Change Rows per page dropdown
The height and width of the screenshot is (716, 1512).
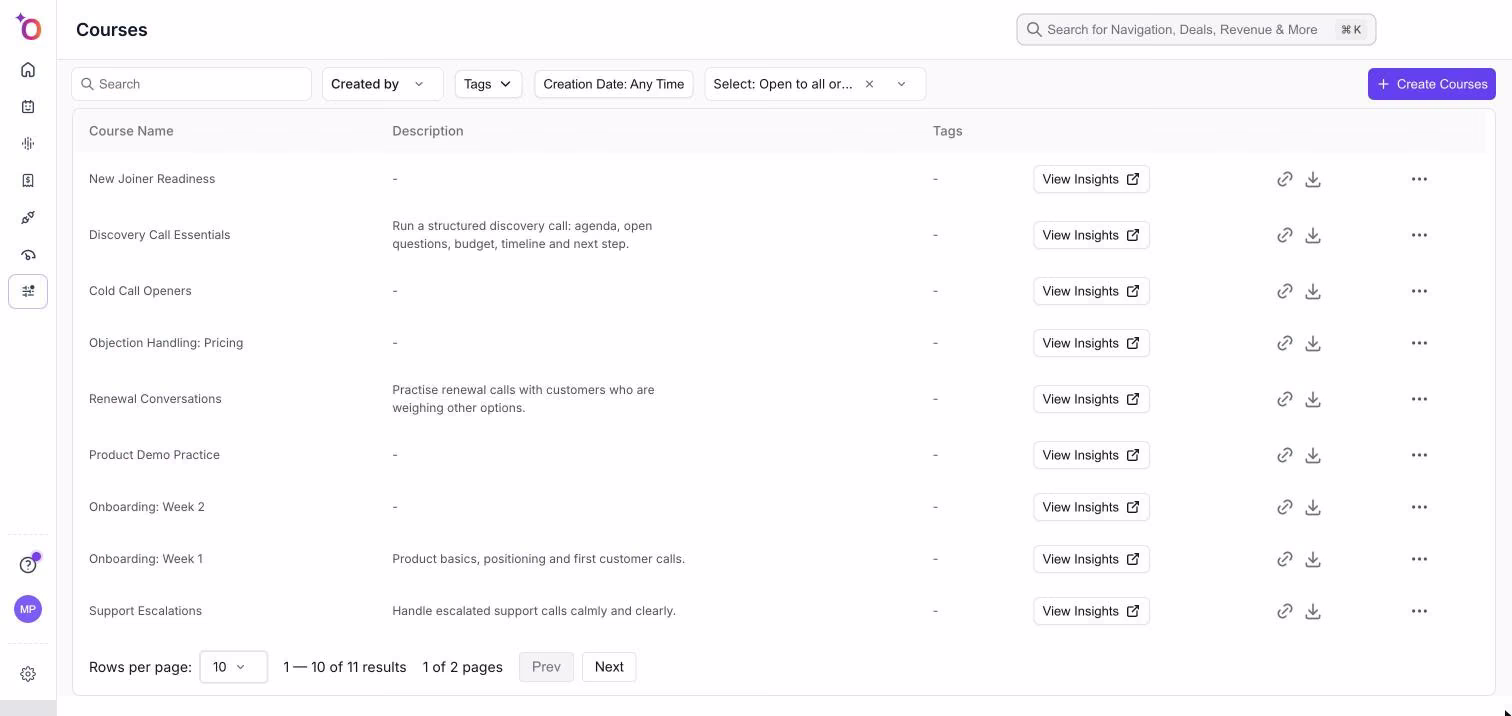[x=233, y=667]
